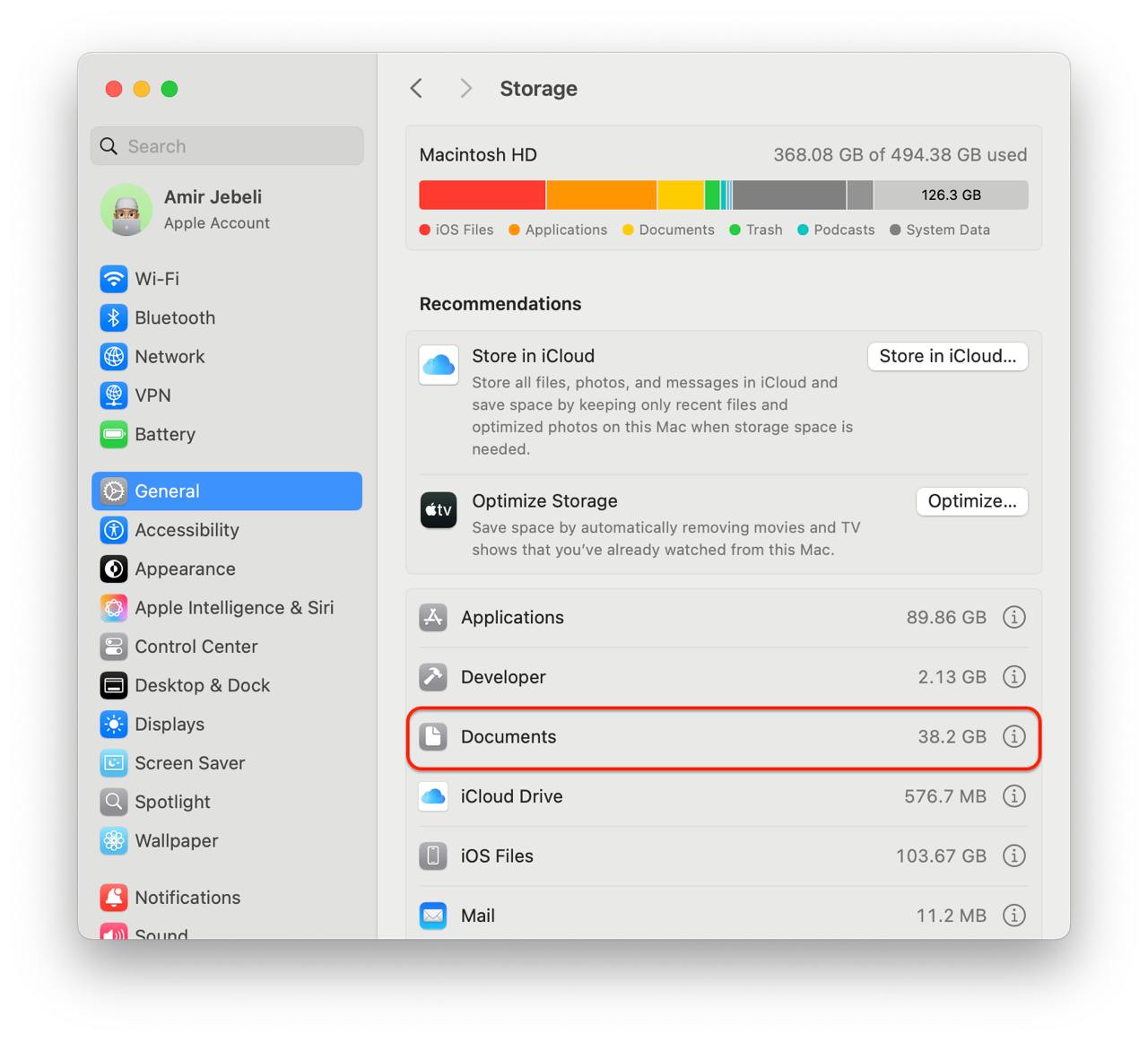Viewport: 1148px width, 1042px height.
Task: Show info for Developer storage
Action: pyautogui.click(x=1014, y=677)
